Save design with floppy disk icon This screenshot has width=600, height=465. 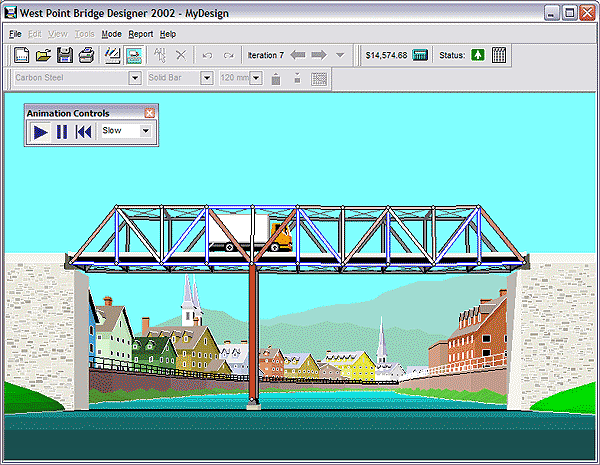[x=65, y=55]
